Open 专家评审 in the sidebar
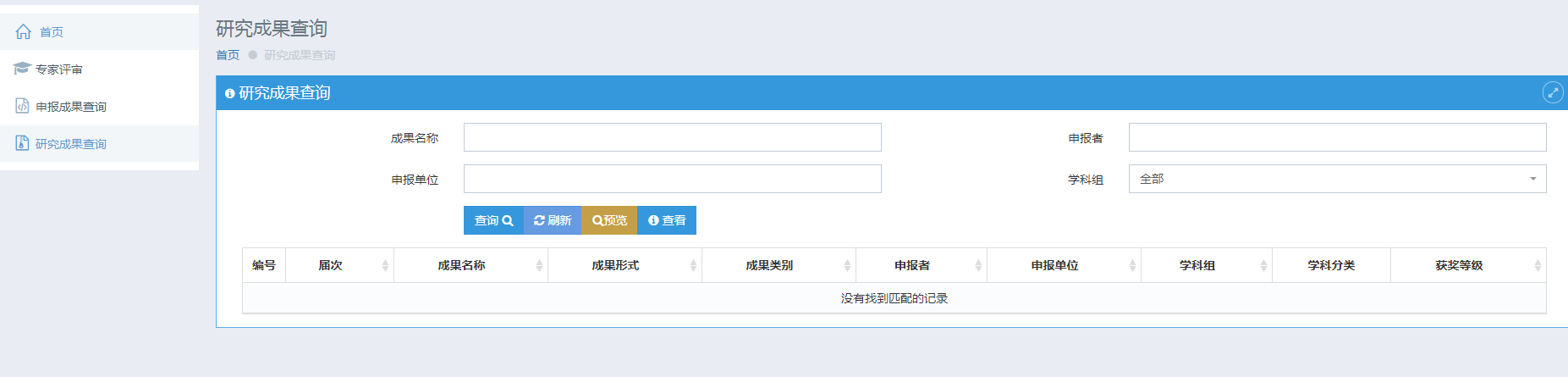This screenshot has width=1568, height=377. pos(99,69)
